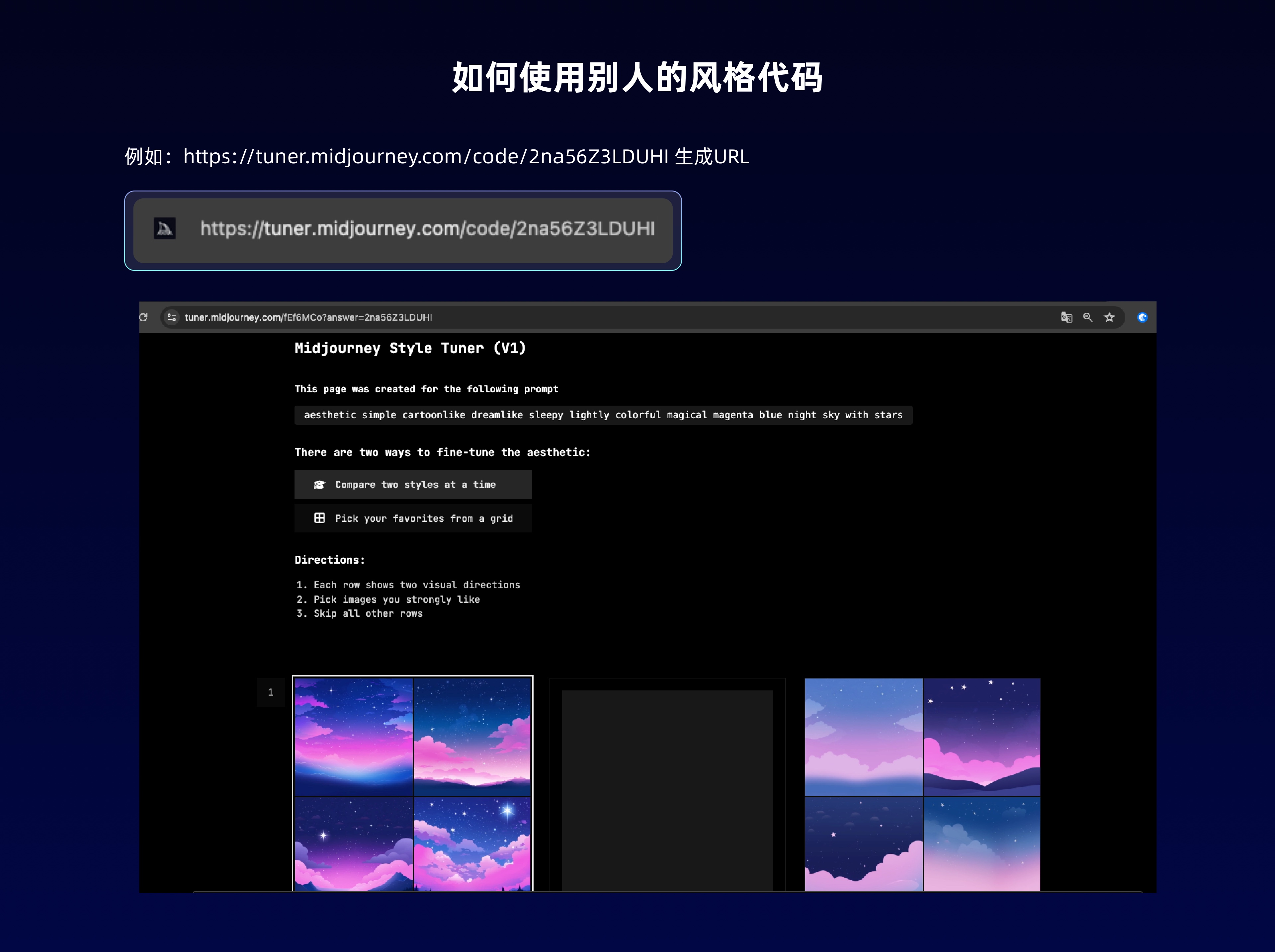The image size is (1275, 952).
Task: Click the browser reload icon
Action: (143, 317)
